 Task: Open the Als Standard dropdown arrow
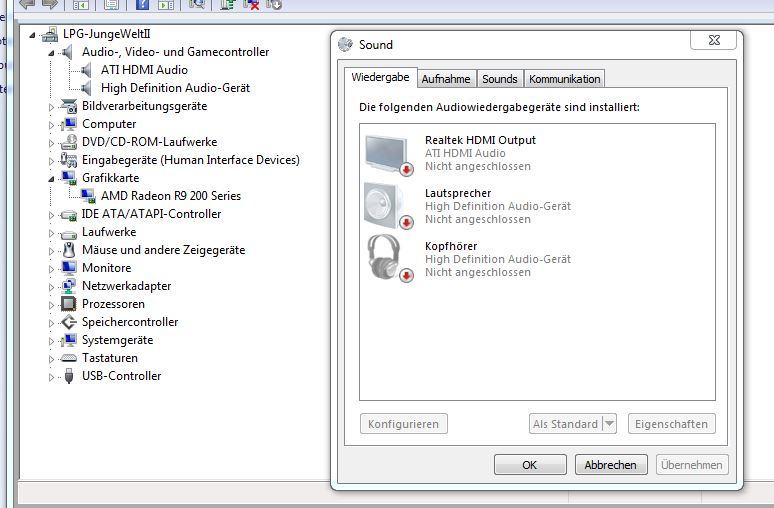point(610,424)
